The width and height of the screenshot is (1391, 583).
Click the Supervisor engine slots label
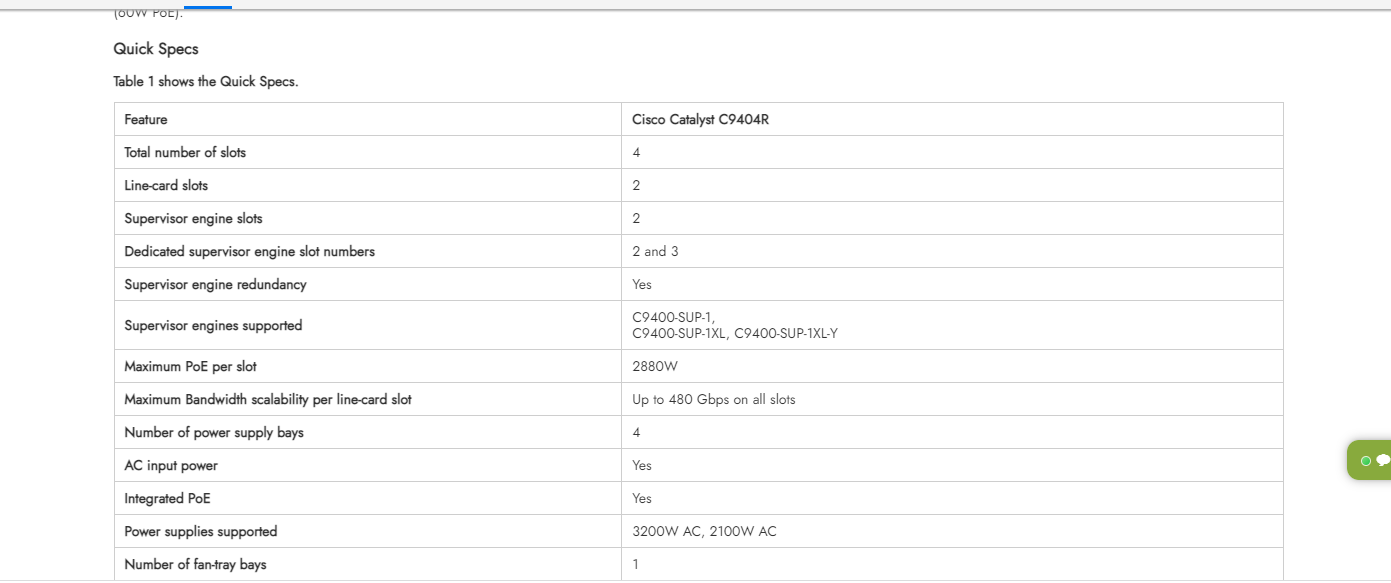coord(193,219)
